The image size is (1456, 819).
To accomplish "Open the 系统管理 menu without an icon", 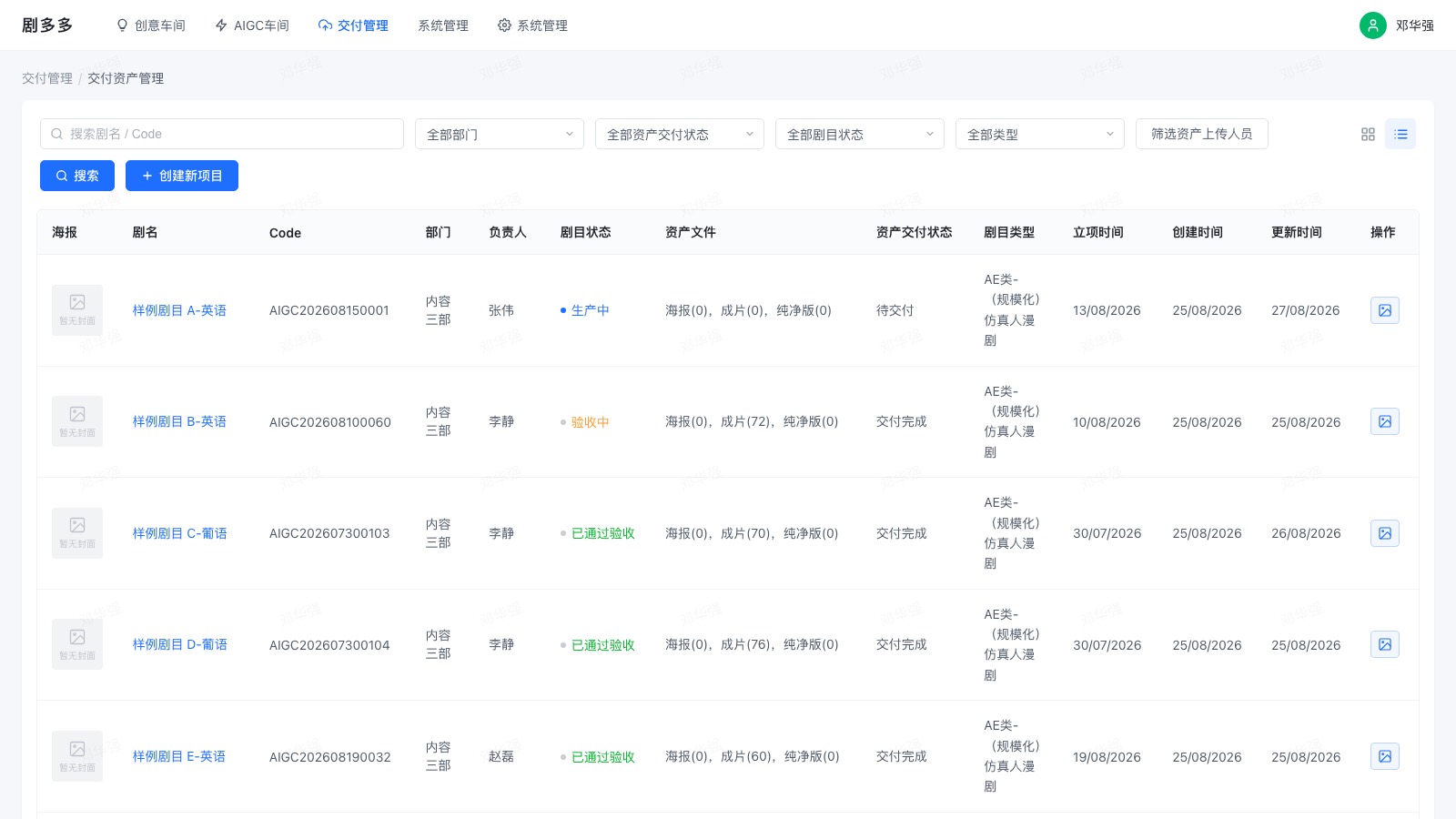I will pyautogui.click(x=443, y=25).
